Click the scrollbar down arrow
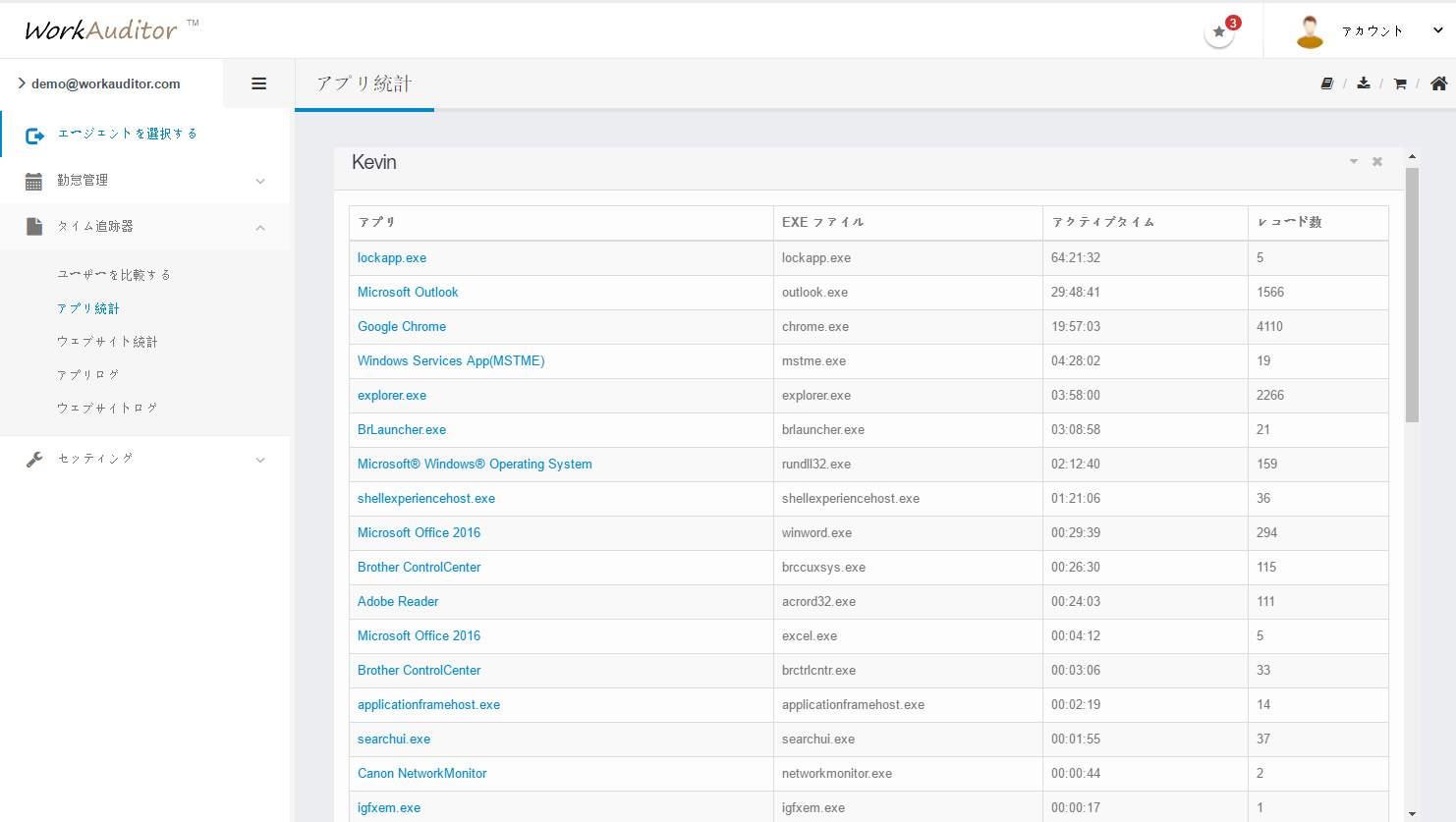 (1412, 813)
